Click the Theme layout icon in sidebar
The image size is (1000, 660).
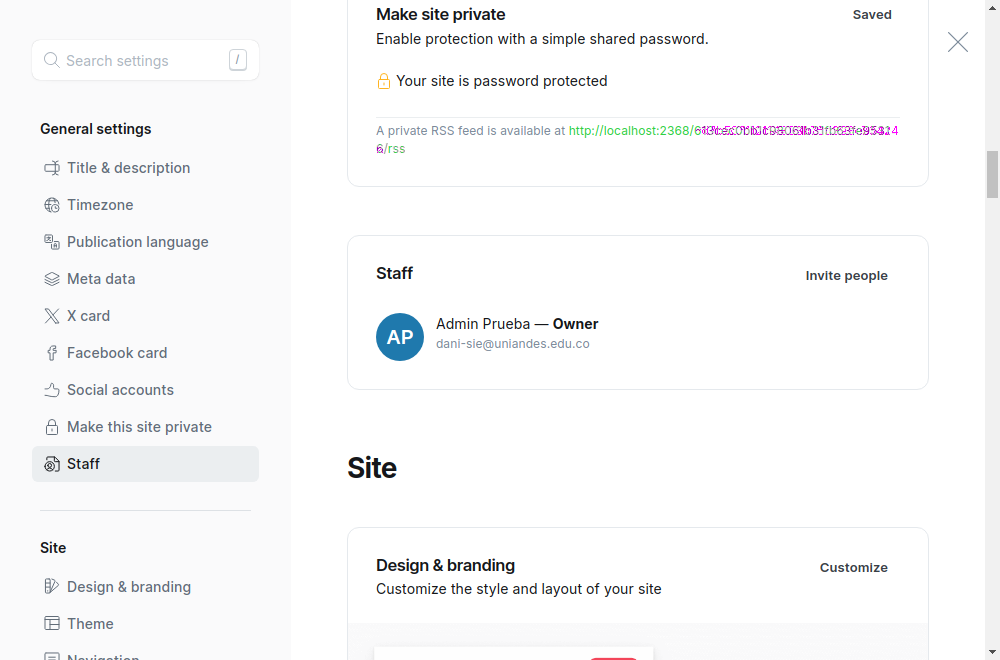pyautogui.click(x=52, y=623)
